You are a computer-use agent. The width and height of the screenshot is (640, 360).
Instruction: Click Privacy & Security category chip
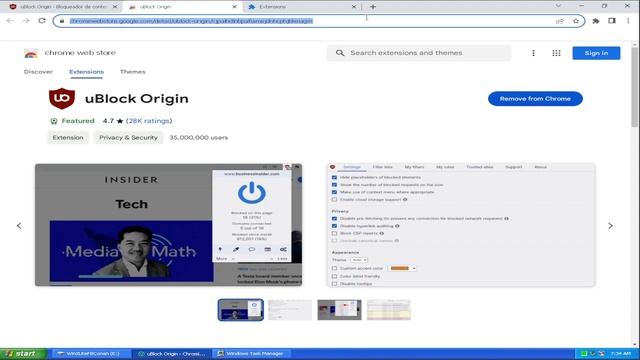click(x=128, y=138)
